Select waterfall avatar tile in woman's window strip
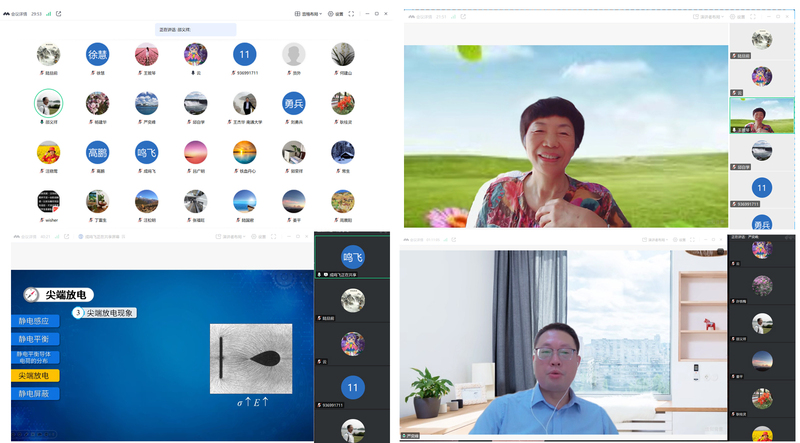The height and width of the screenshot is (443, 800). pos(762,151)
